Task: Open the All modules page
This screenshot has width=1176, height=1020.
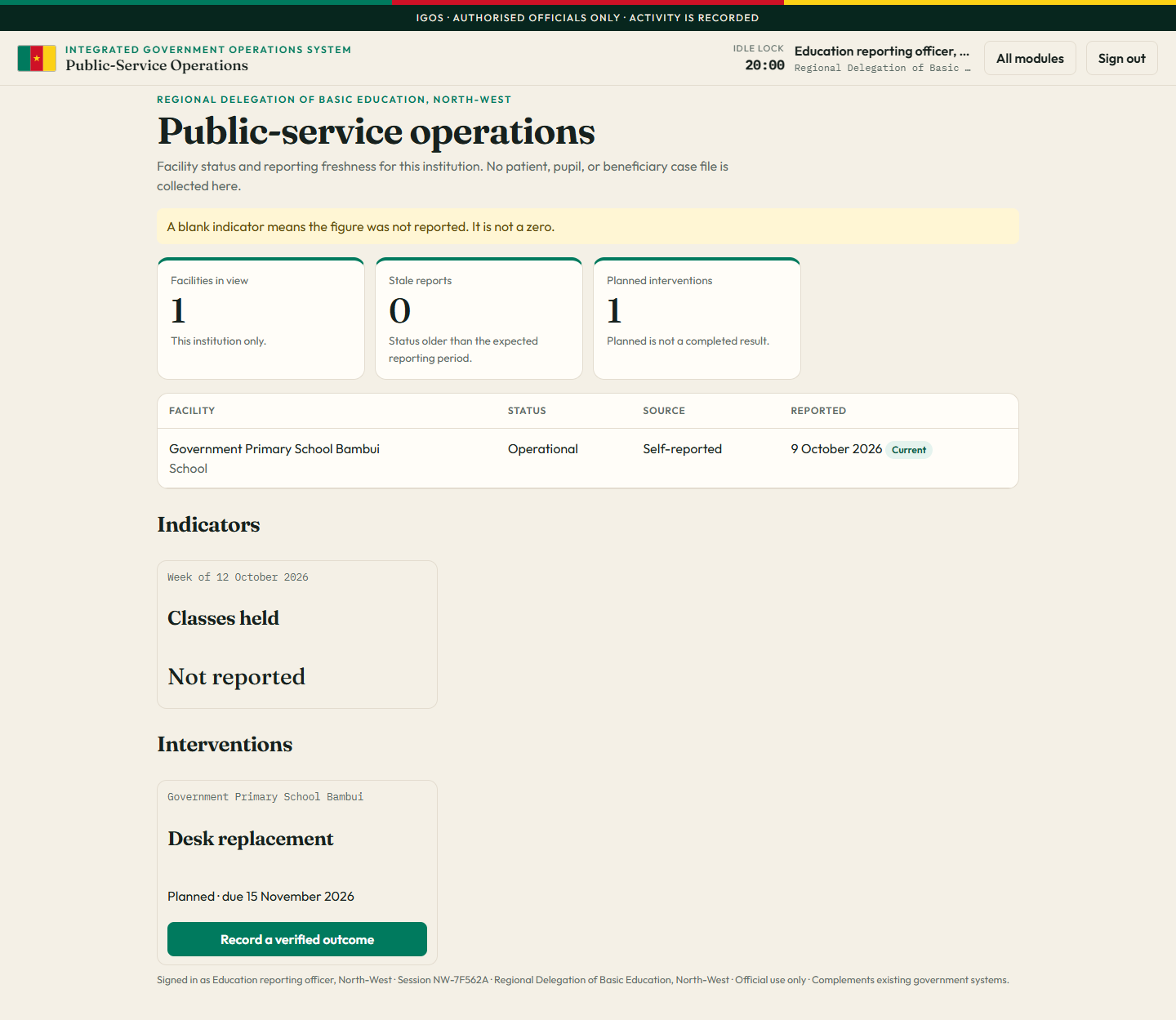Action: [x=1030, y=58]
